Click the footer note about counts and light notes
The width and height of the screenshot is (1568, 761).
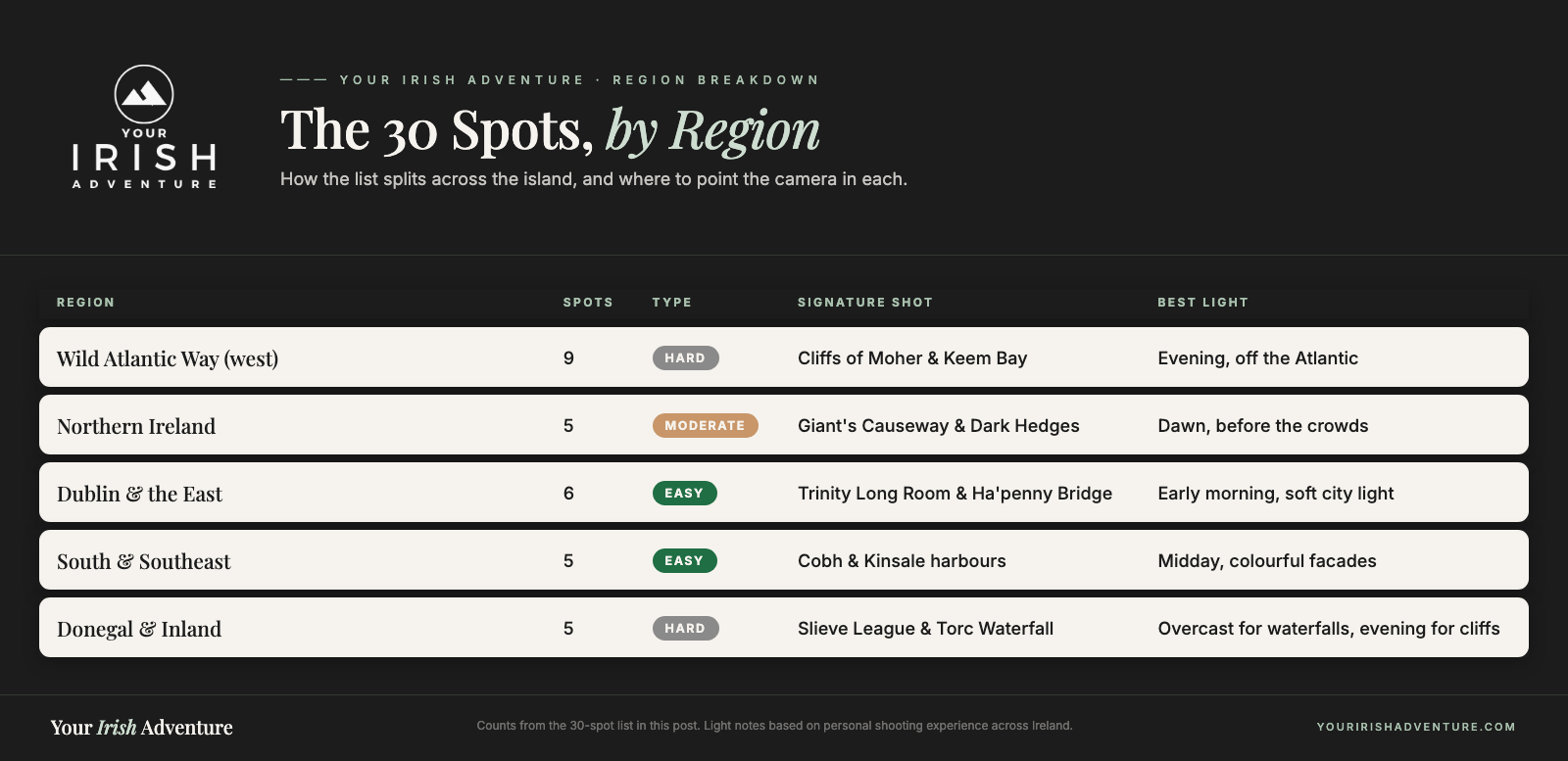(x=774, y=726)
